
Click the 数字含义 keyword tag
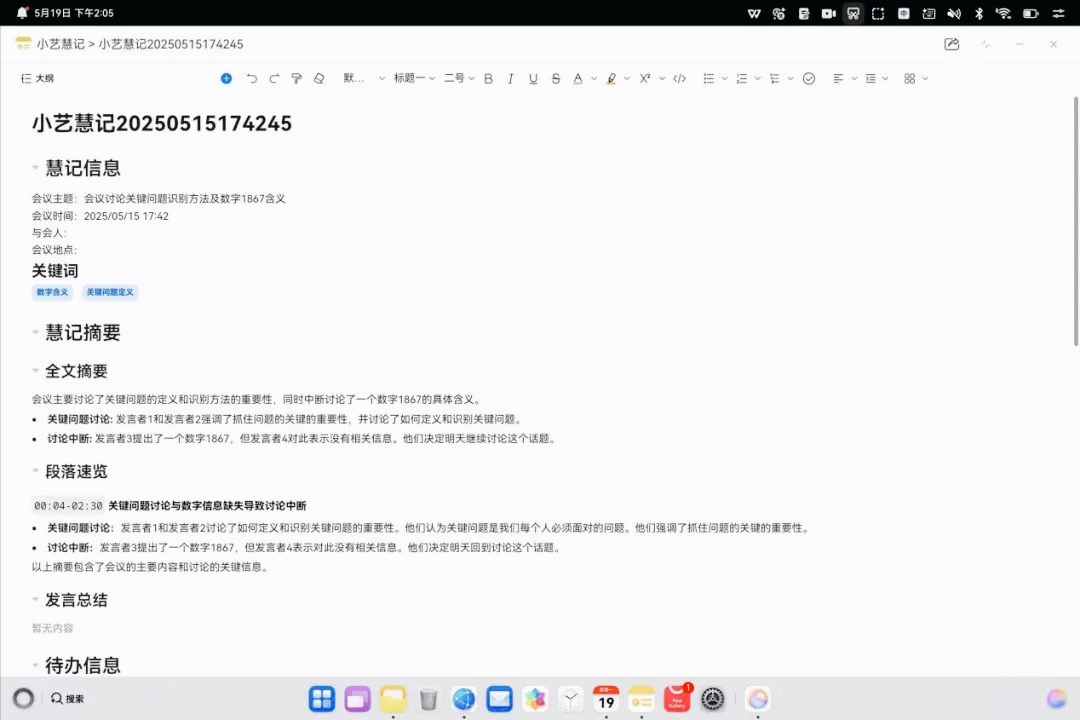pos(52,292)
